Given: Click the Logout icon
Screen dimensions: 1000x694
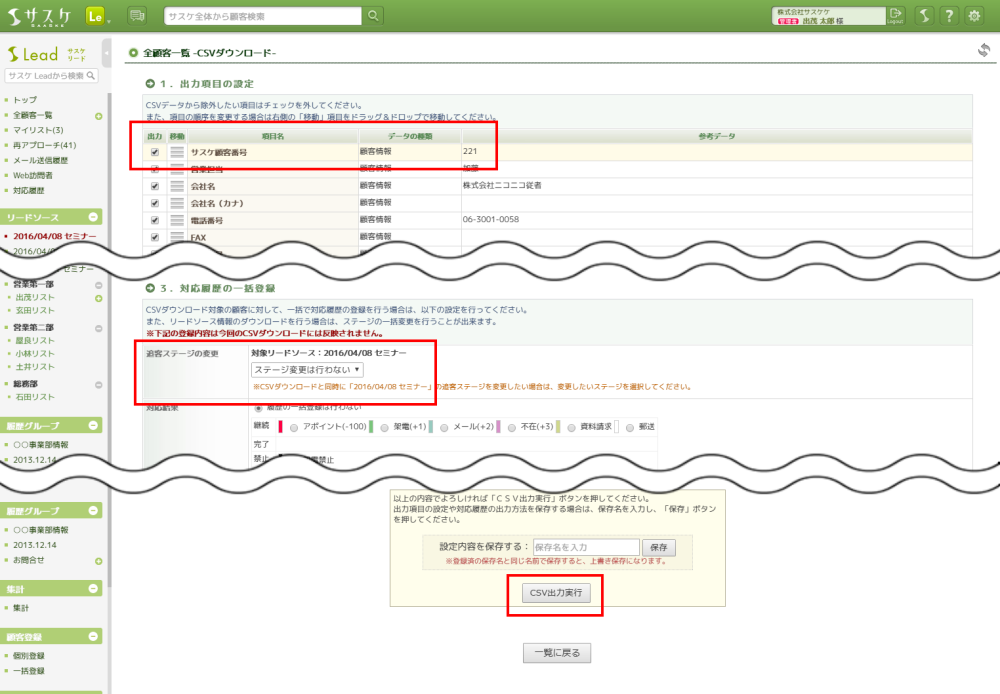Looking at the screenshot, I should (x=895, y=15).
